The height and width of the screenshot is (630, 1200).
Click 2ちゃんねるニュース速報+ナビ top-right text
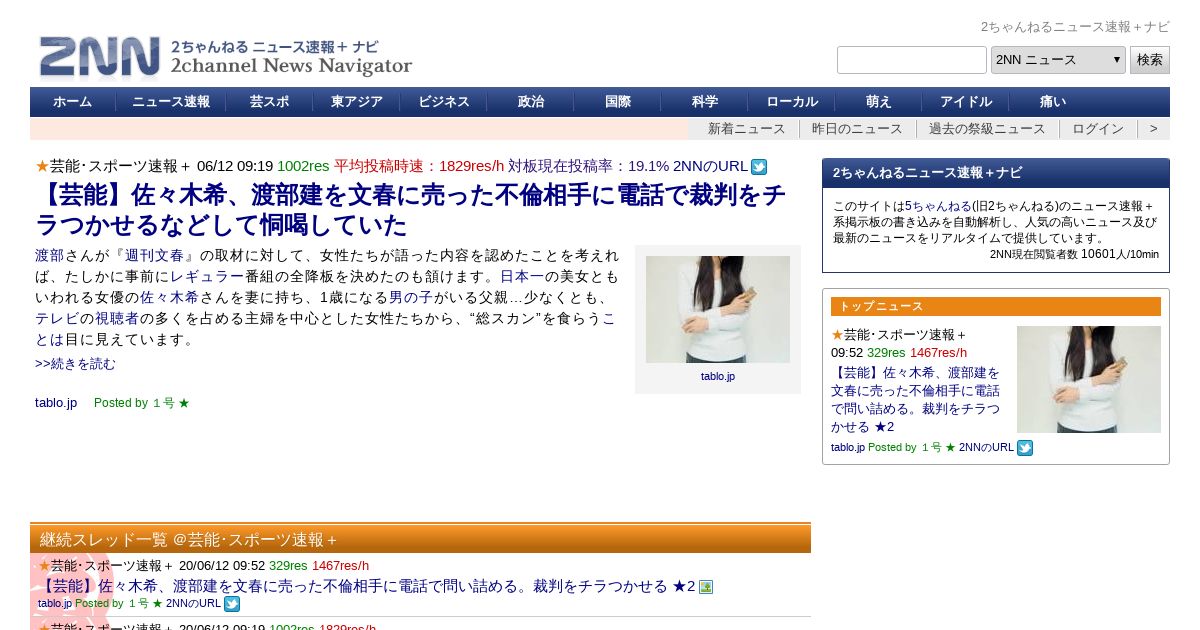(x=1075, y=27)
